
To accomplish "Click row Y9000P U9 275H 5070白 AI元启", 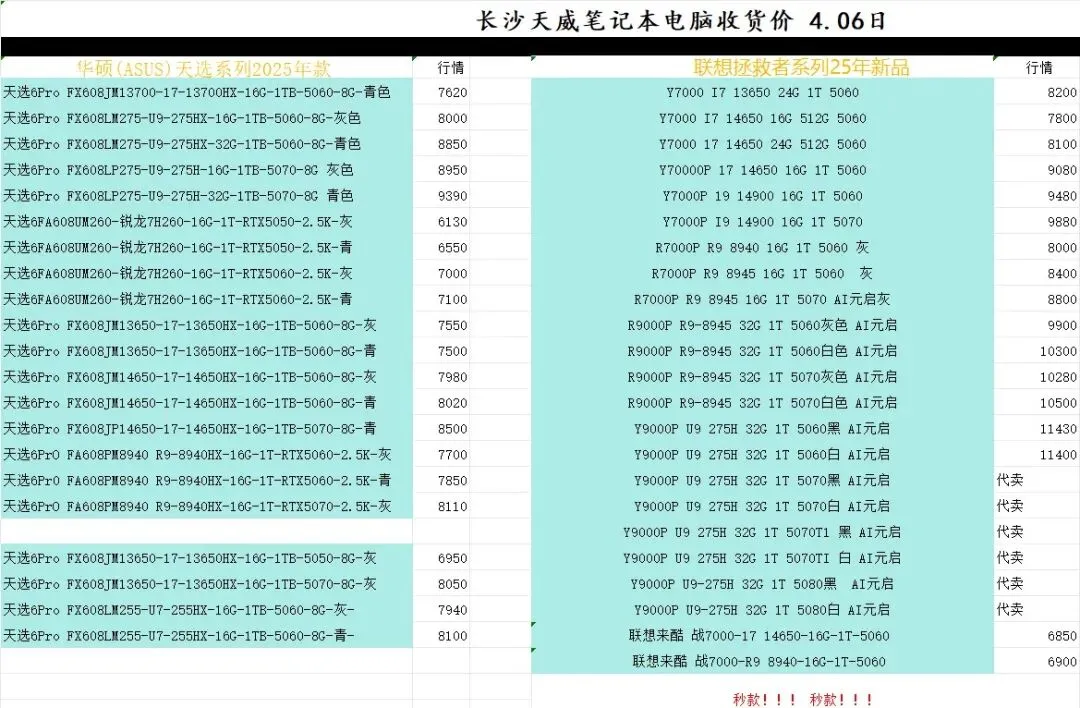I will pos(762,506).
